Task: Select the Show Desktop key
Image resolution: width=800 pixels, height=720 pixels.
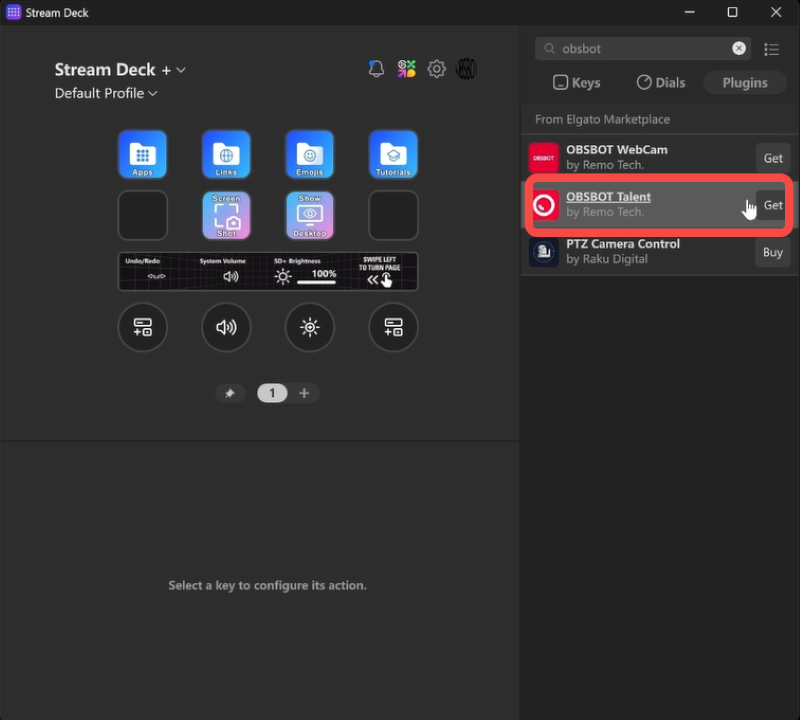Action: click(x=310, y=215)
